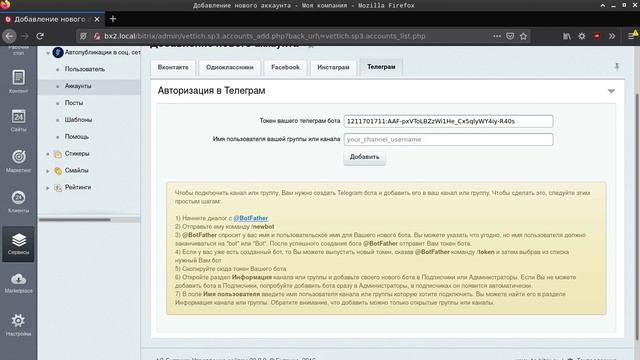Click Автопубликации в соц. сетях module icon
Viewport: 640px width, 360px height.
point(58,52)
